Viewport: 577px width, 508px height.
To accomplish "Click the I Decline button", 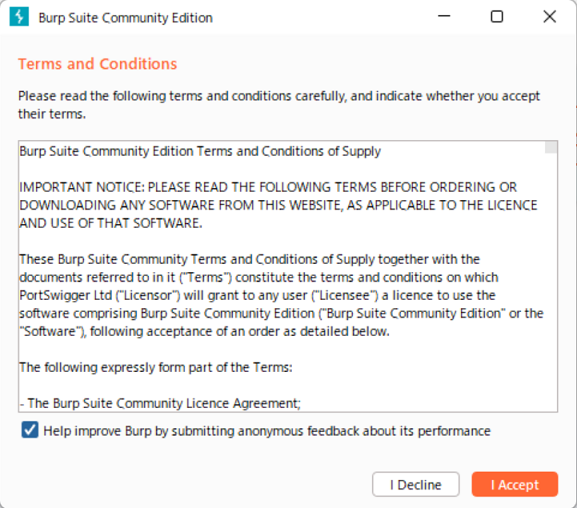I will pyautogui.click(x=415, y=484).
